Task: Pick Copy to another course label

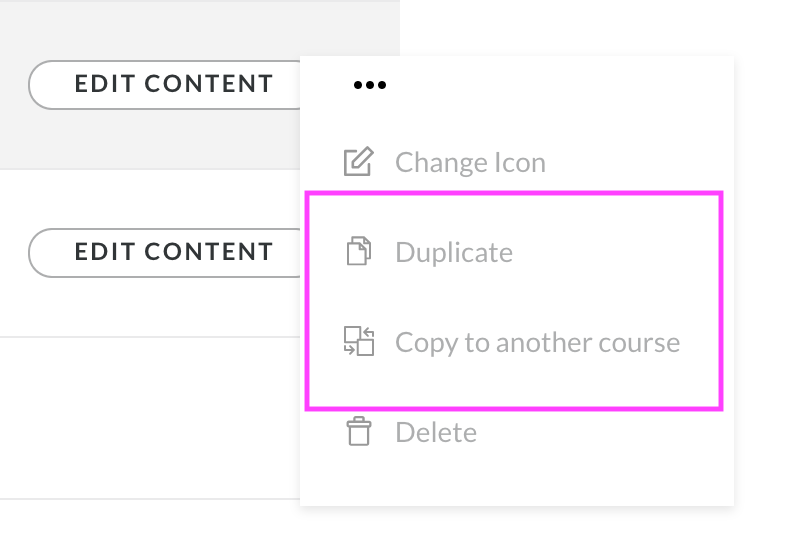Action: pos(537,342)
